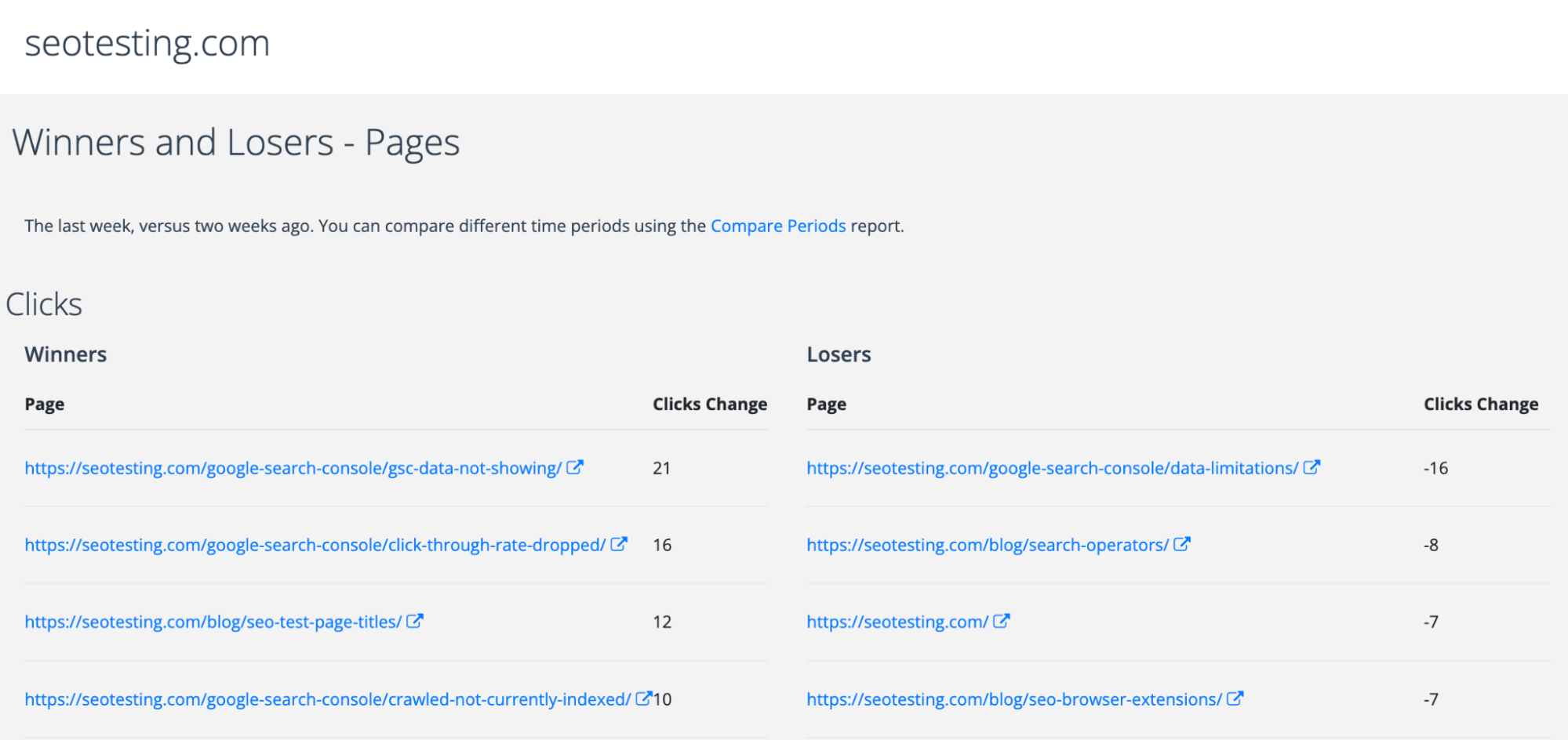Open the search-operators blog URL
Viewport: 1568px width, 740px height.
[988, 545]
